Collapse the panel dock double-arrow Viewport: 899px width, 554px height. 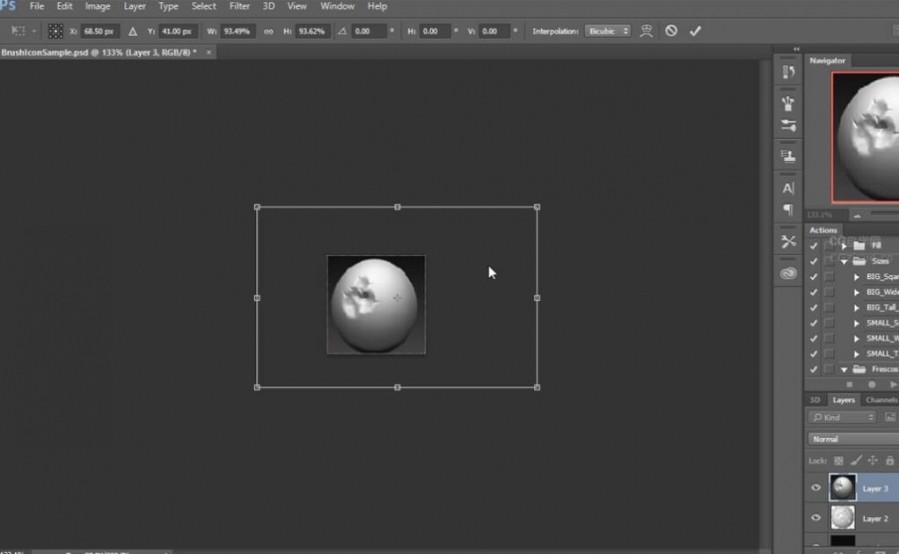coord(796,49)
